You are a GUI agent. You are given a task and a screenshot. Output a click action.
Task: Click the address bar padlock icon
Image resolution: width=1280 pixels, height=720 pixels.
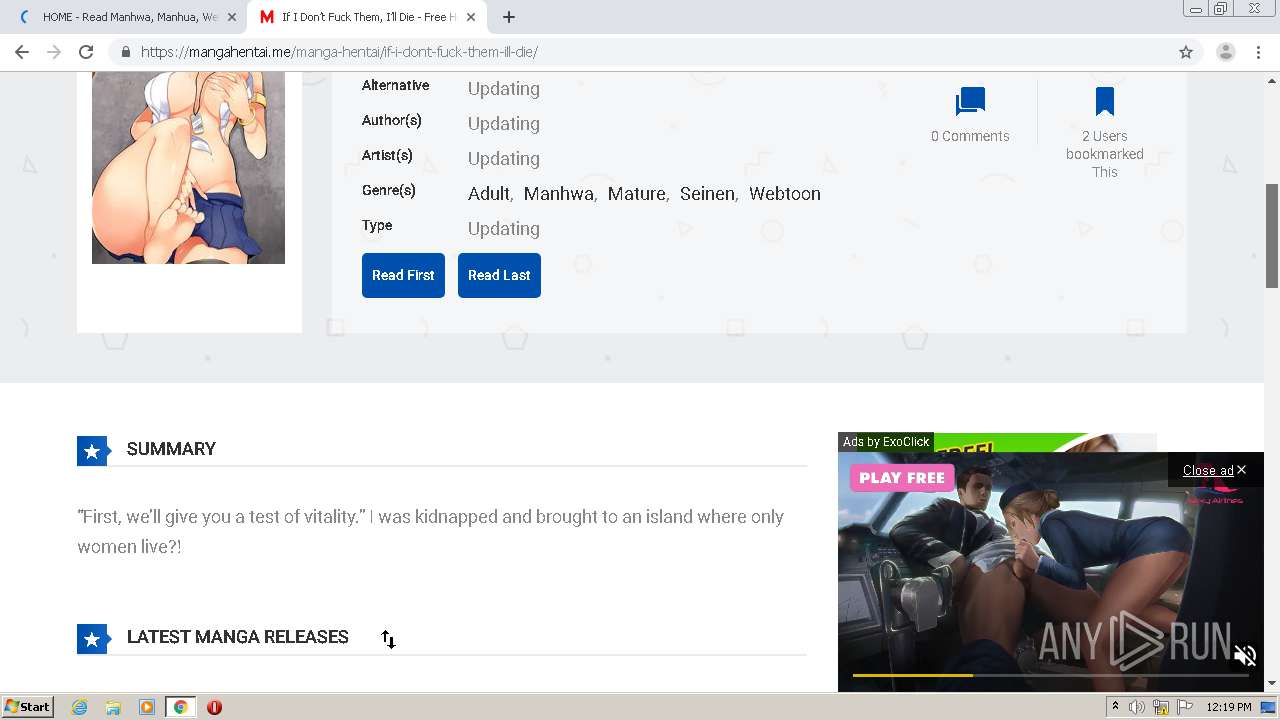(125, 52)
